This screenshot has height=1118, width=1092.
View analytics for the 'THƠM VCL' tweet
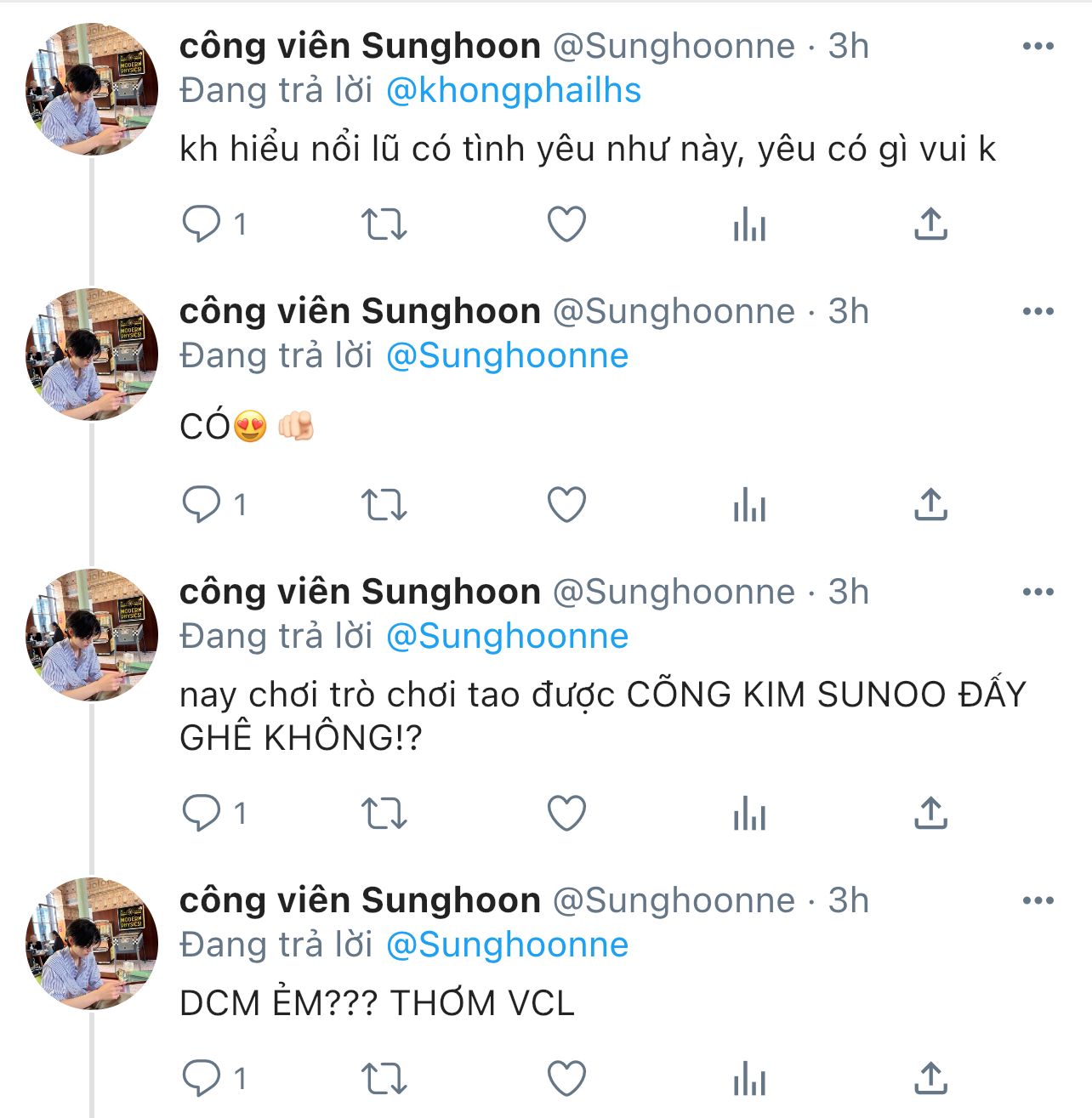749,1080
